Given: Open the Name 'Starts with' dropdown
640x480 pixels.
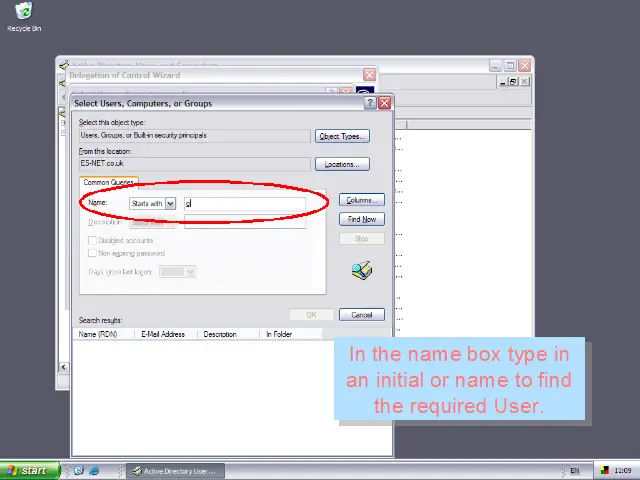Looking at the screenshot, I should coord(170,203).
